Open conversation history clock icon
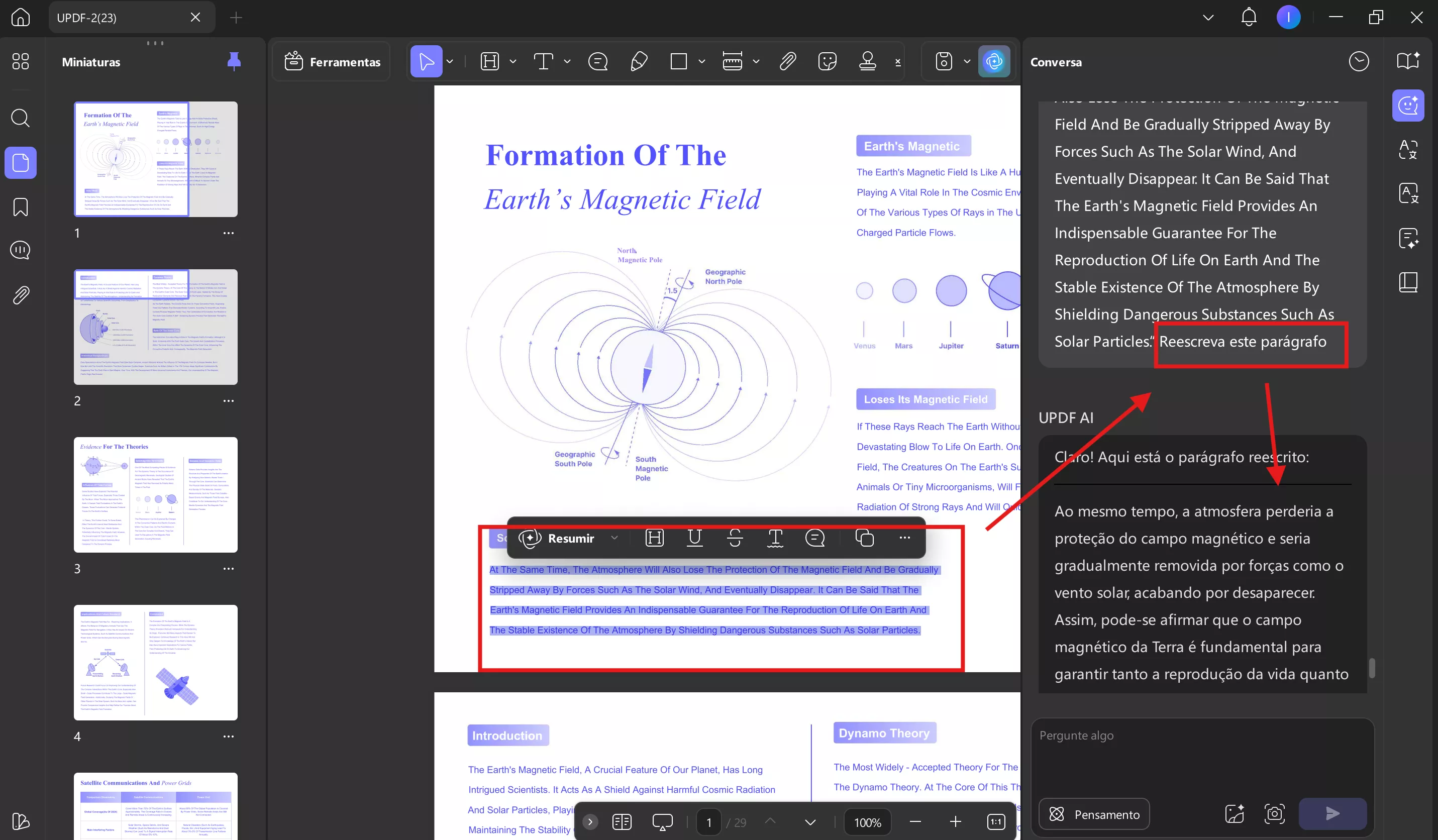 pyautogui.click(x=1359, y=61)
